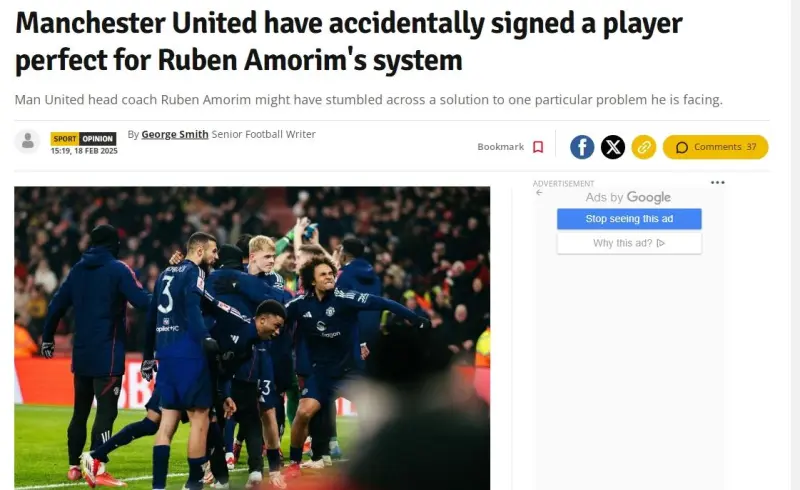Click the Stop seeing this ad button
This screenshot has width=800, height=490.
pyautogui.click(x=629, y=218)
